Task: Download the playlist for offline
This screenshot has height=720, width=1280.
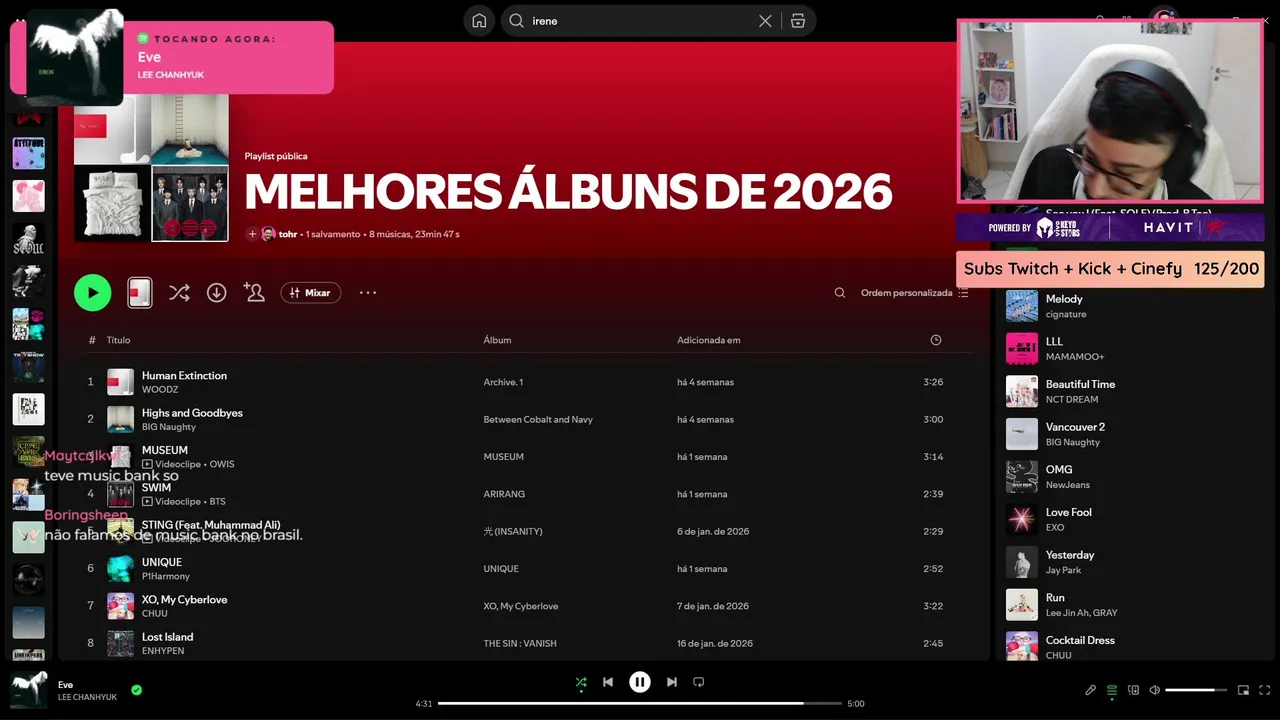Action: [216, 293]
